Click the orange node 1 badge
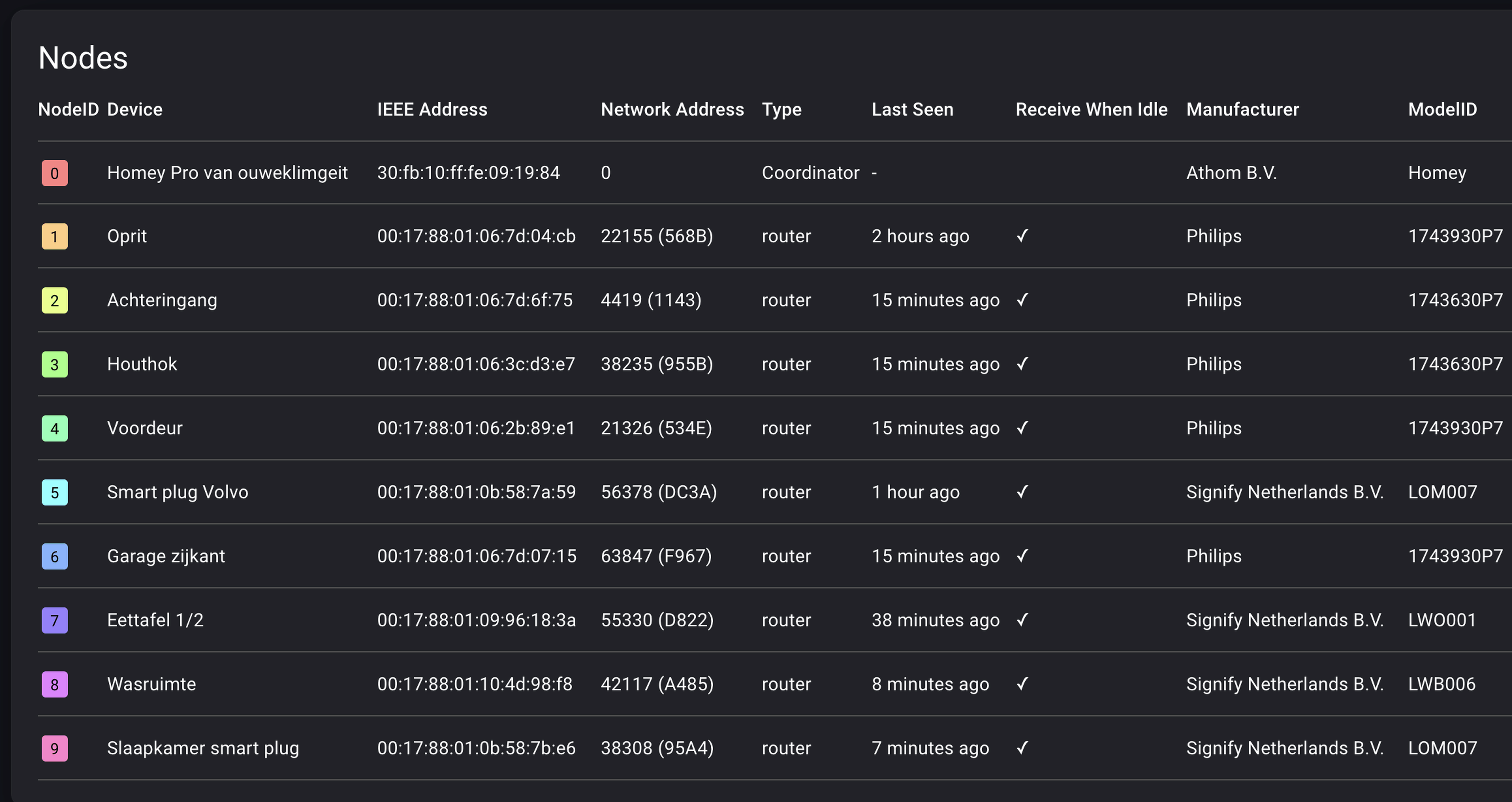1512x802 pixels. click(55, 237)
